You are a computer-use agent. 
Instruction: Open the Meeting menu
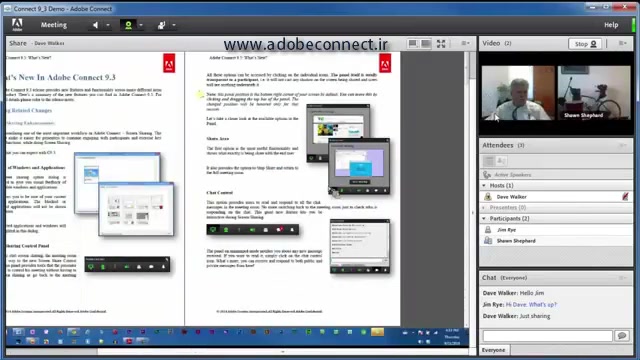coord(53,25)
